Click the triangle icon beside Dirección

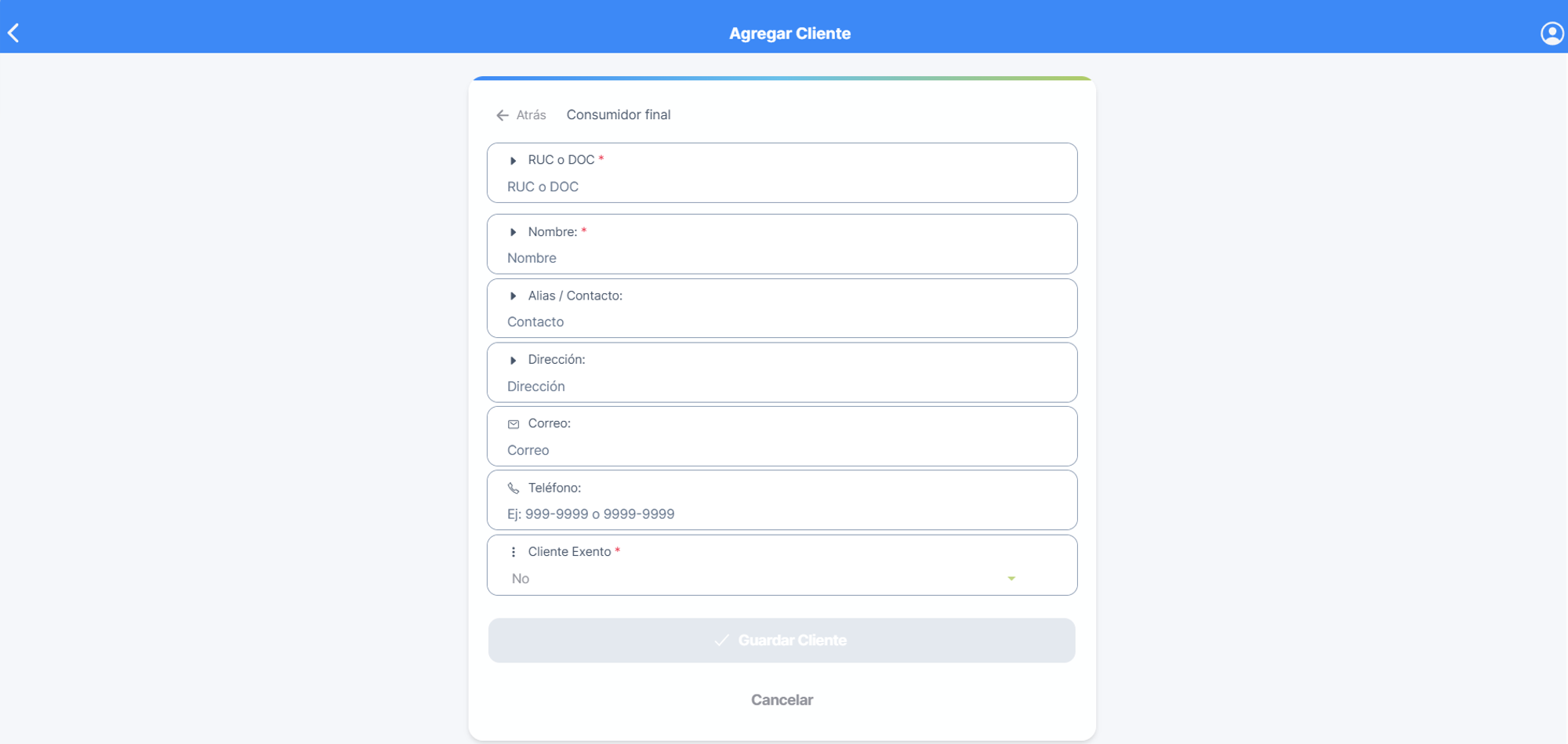(514, 361)
